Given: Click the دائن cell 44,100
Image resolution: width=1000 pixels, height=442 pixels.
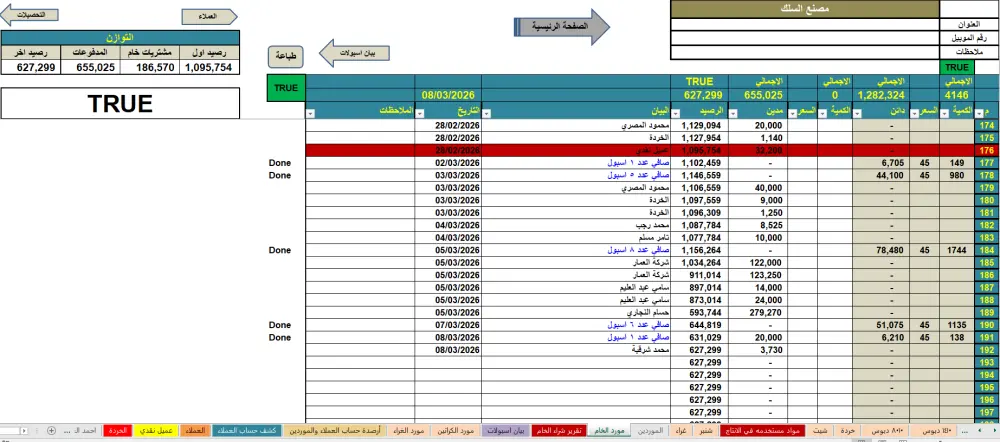Looking at the screenshot, I should click(x=881, y=175).
